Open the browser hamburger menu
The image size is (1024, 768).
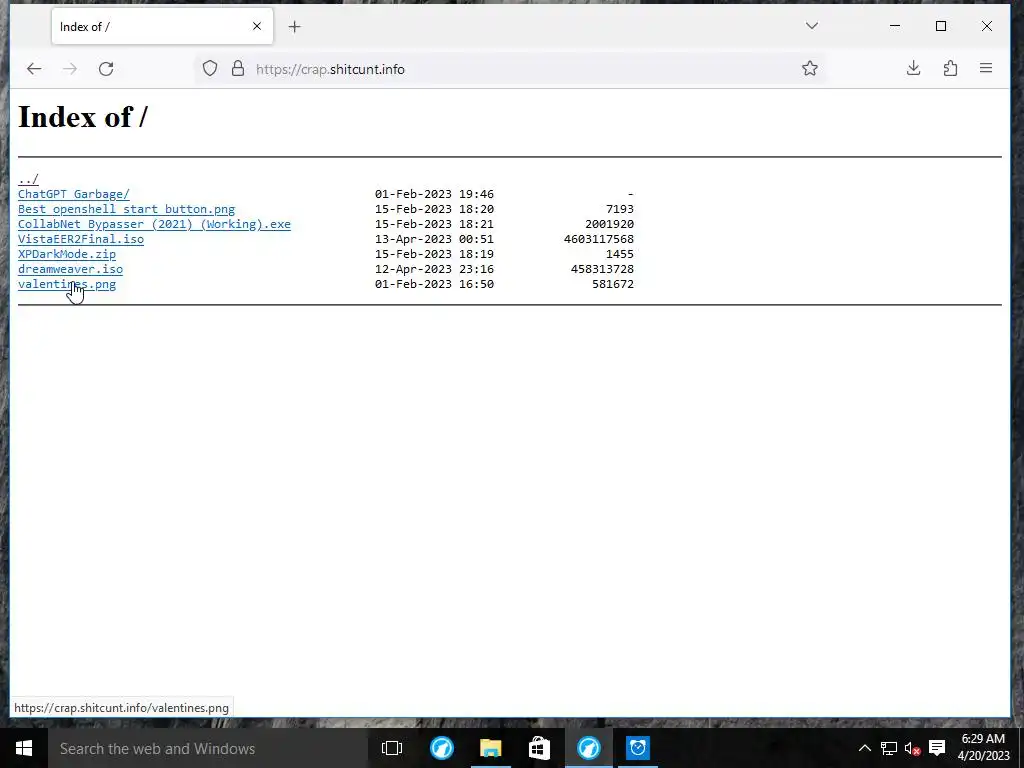click(x=986, y=68)
